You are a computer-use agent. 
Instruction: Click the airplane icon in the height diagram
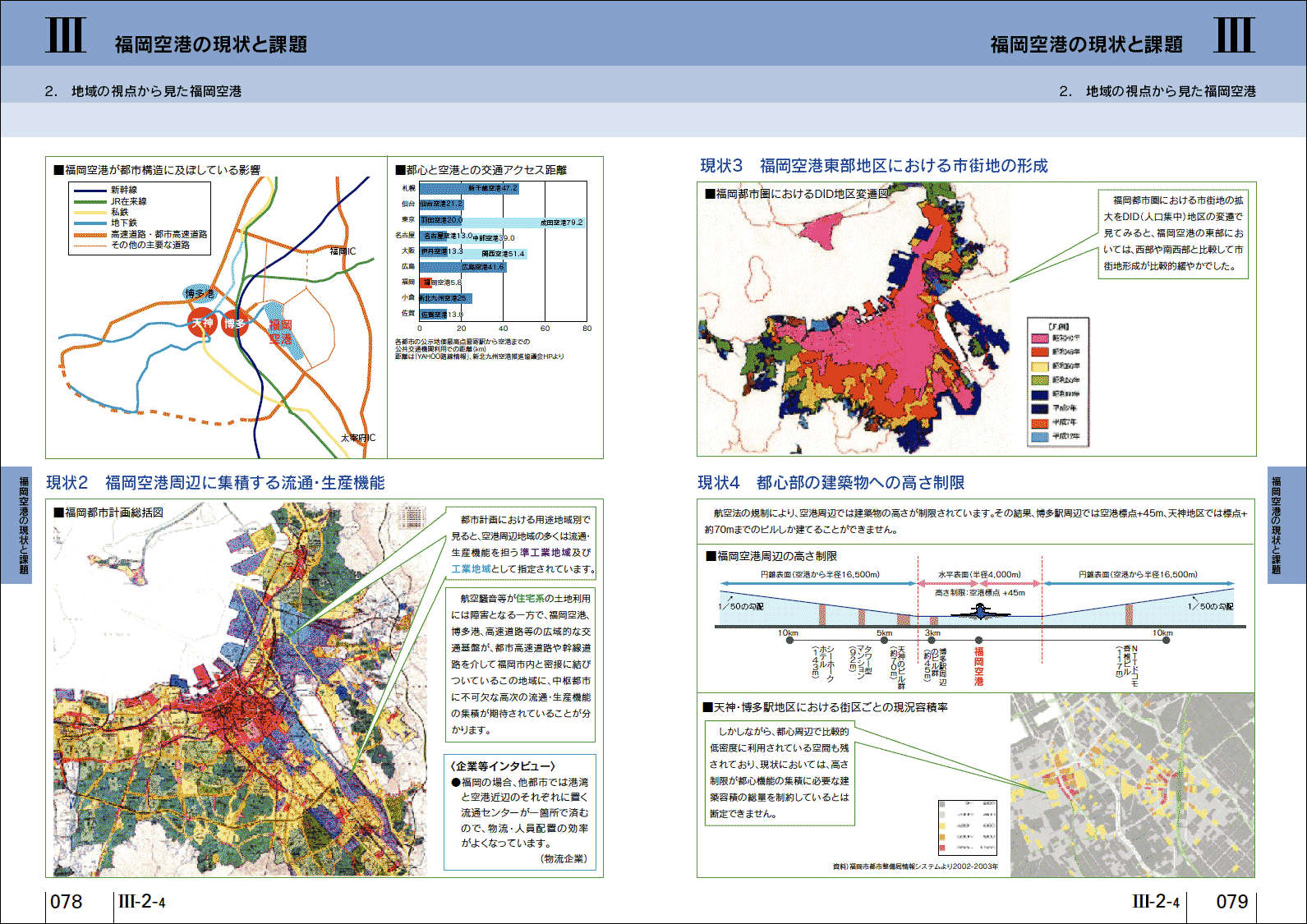click(980, 611)
